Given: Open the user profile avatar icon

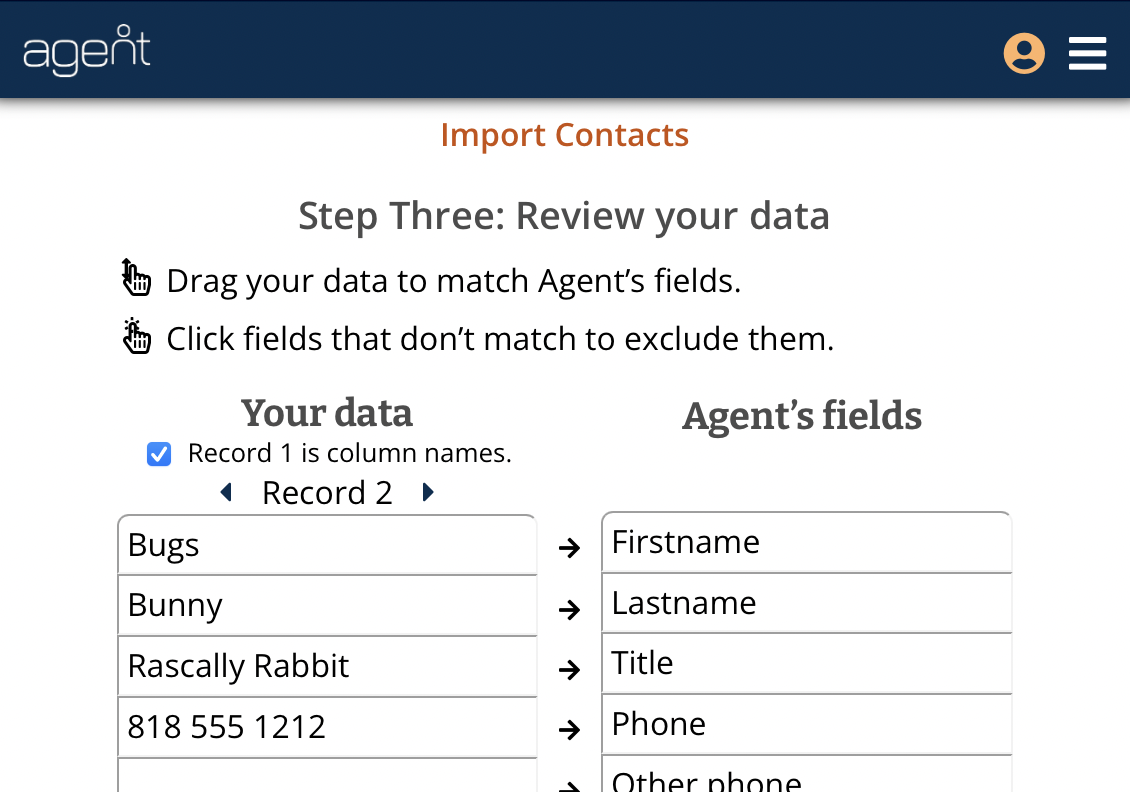Looking at the screenshot, I should [1024, 53].
